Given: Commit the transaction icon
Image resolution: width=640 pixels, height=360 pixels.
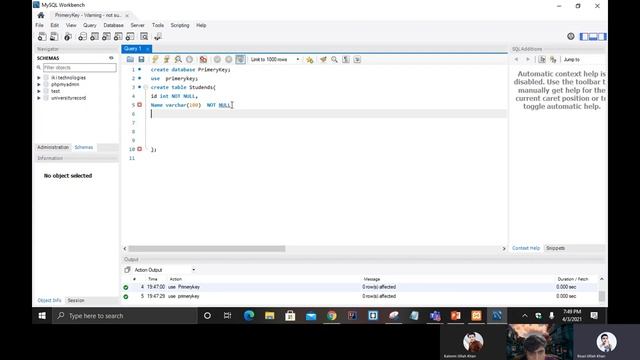Looking at the screenshot, I should (x=217, y=60).
